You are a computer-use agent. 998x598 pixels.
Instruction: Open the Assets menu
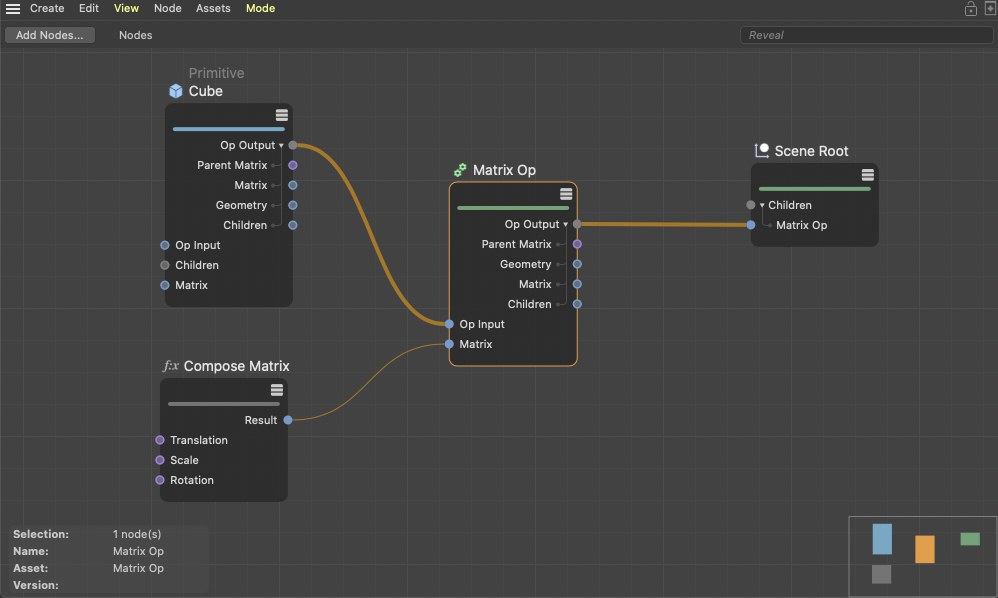point(213,8)
